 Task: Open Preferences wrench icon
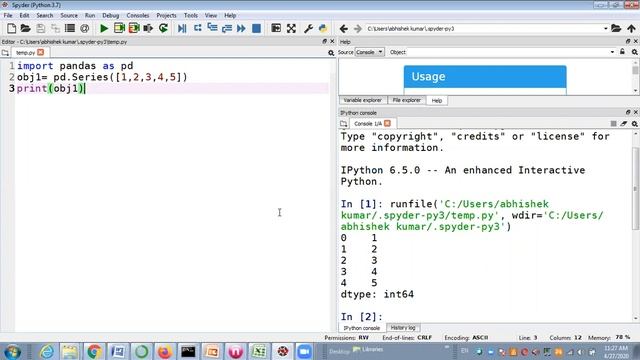point(308,28)
